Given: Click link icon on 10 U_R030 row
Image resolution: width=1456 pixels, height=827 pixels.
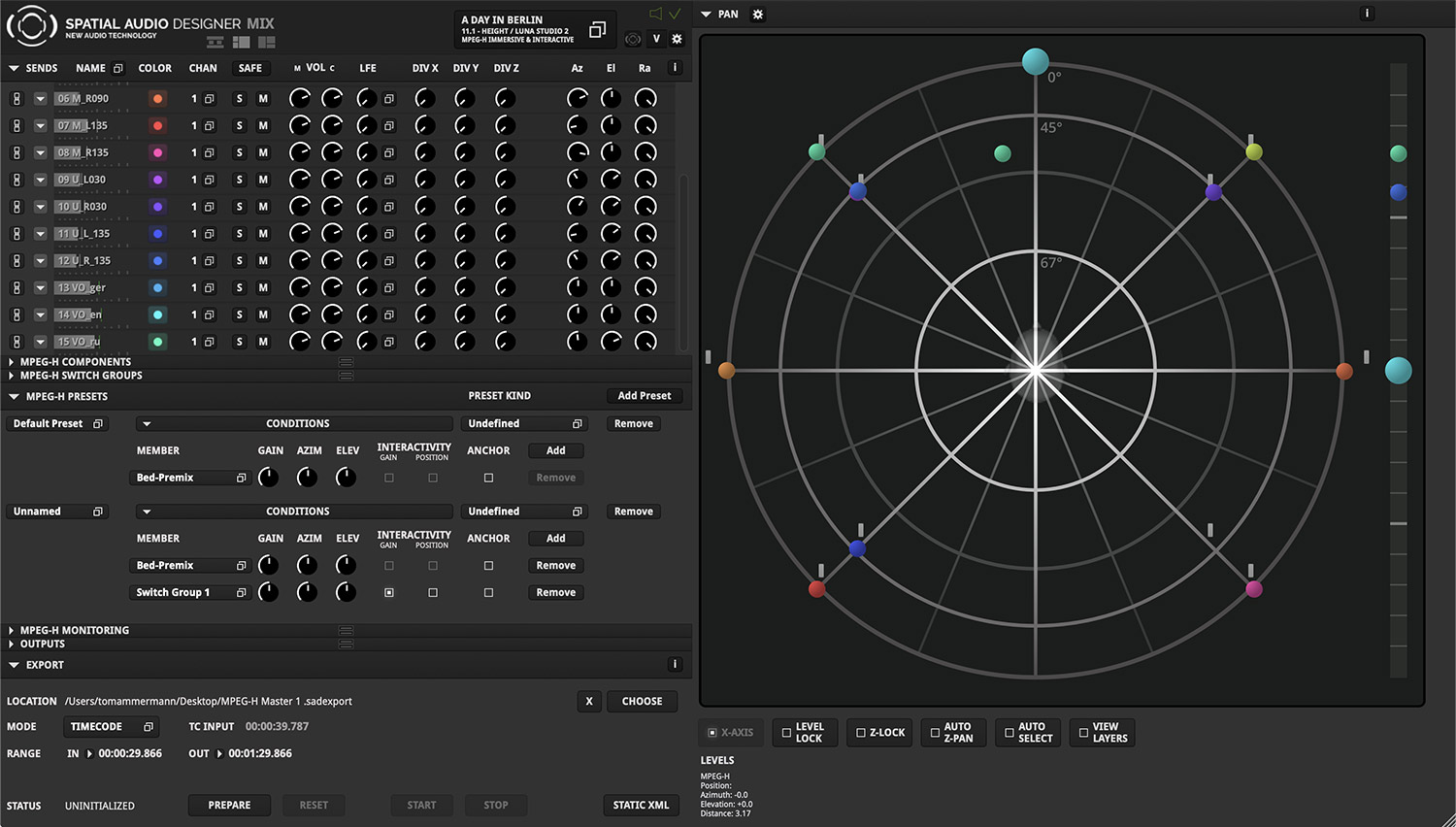Looking at the screenshot, I should pyautogui.click(x=17, y=207).
